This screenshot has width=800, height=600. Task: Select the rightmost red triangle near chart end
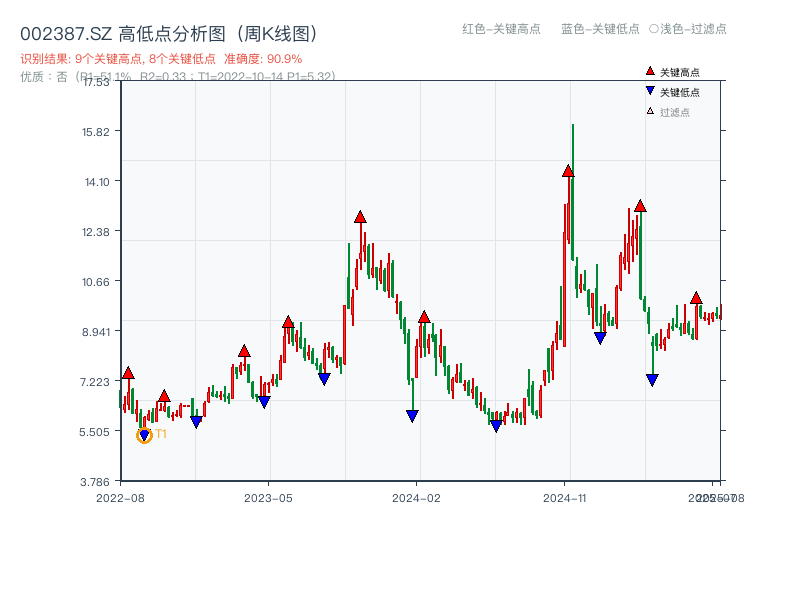click(x=697, y=297)
